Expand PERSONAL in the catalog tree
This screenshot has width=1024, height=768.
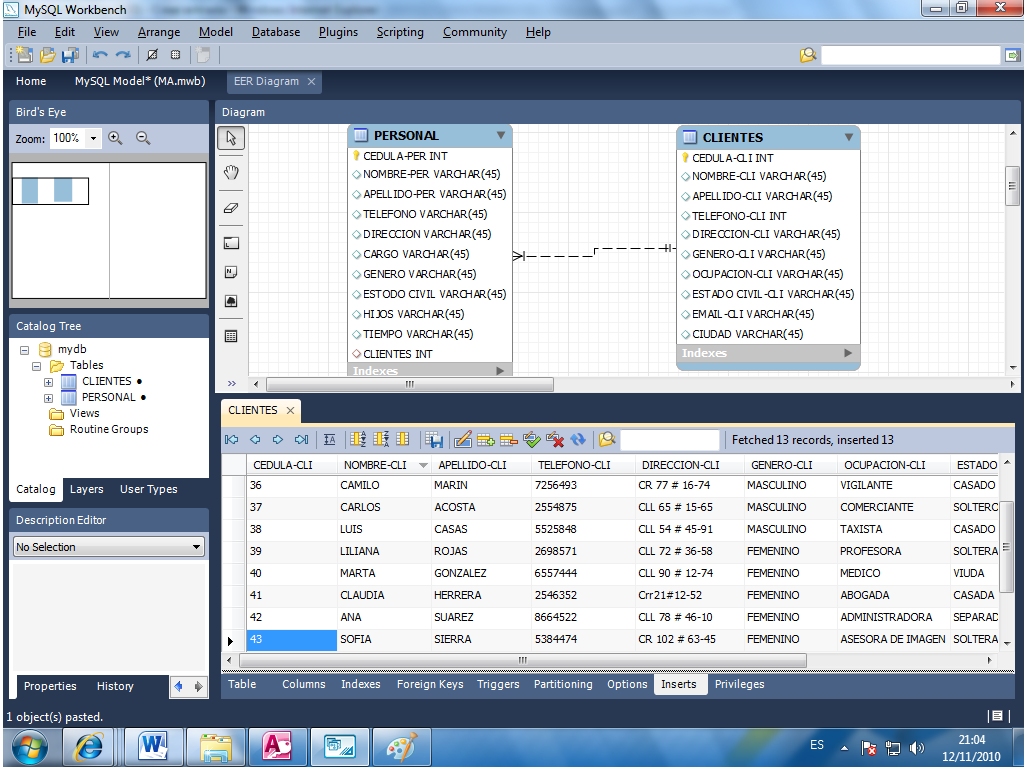click(48, 398)
